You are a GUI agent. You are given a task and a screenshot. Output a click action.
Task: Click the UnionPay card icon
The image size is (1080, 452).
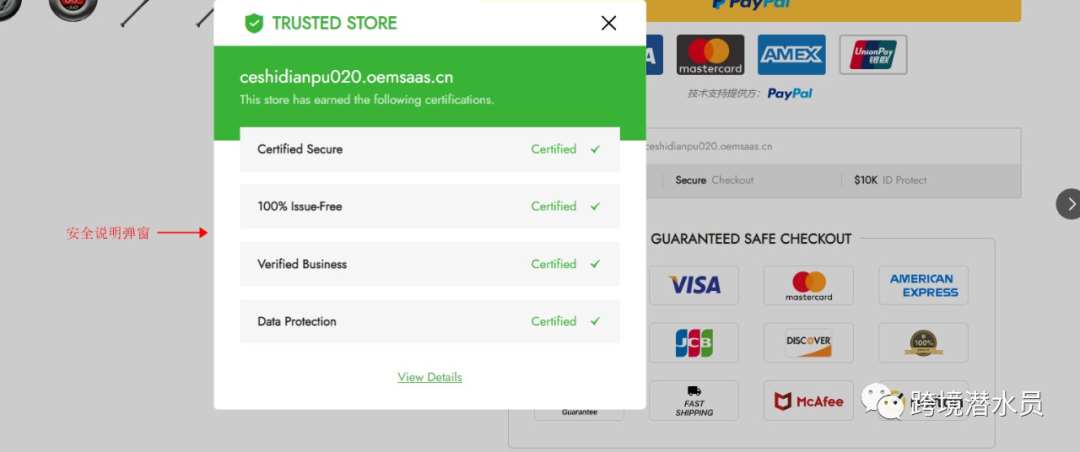coord(873,54)
